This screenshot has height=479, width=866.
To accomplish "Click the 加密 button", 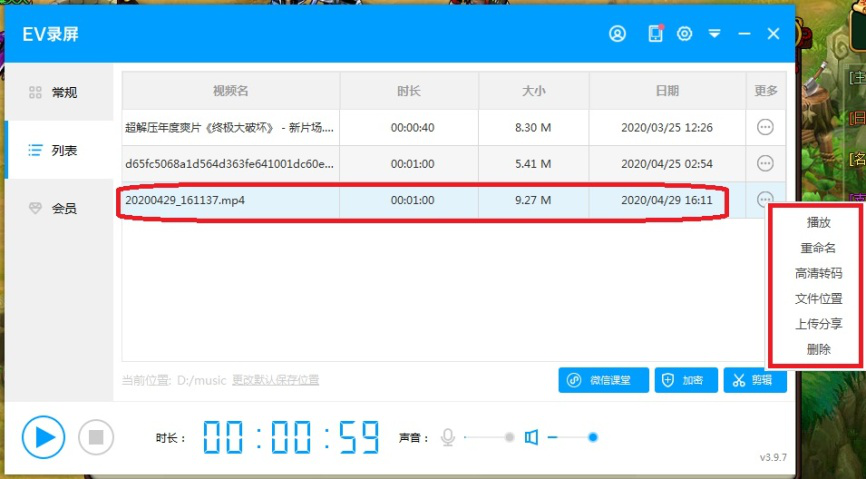I will click(x=686, y=380).
